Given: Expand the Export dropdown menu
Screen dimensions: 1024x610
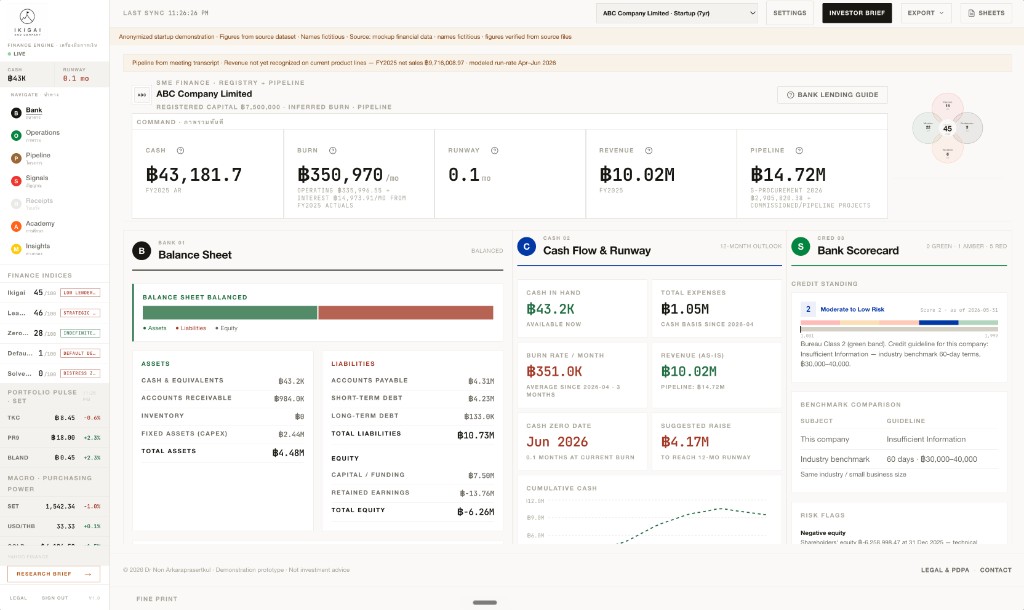Looking at the screenshot, I should [925, 13].
